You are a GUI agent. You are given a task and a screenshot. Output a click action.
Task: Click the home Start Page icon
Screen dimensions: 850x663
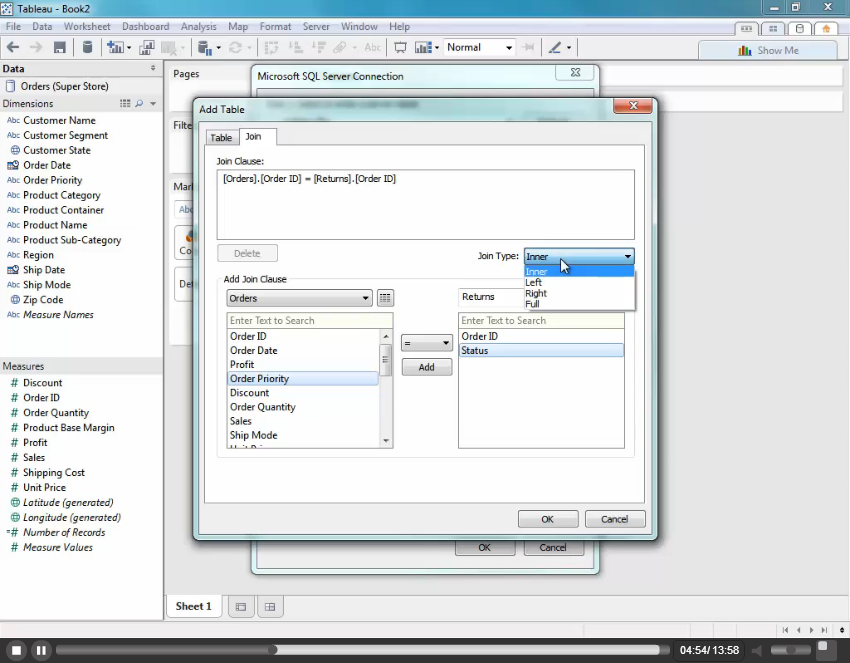click(x=826, y=29)
